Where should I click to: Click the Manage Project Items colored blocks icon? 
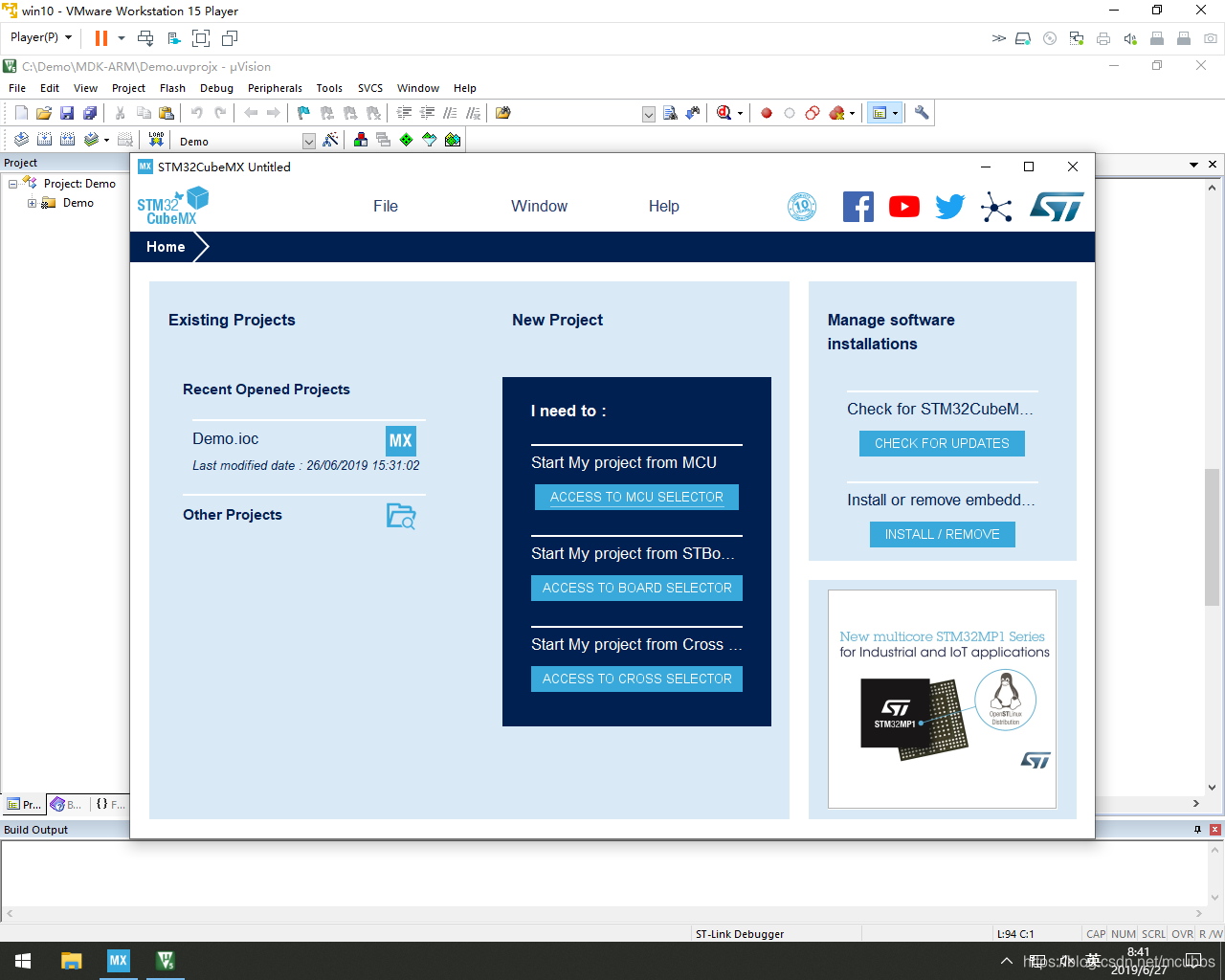coord(361,140)
